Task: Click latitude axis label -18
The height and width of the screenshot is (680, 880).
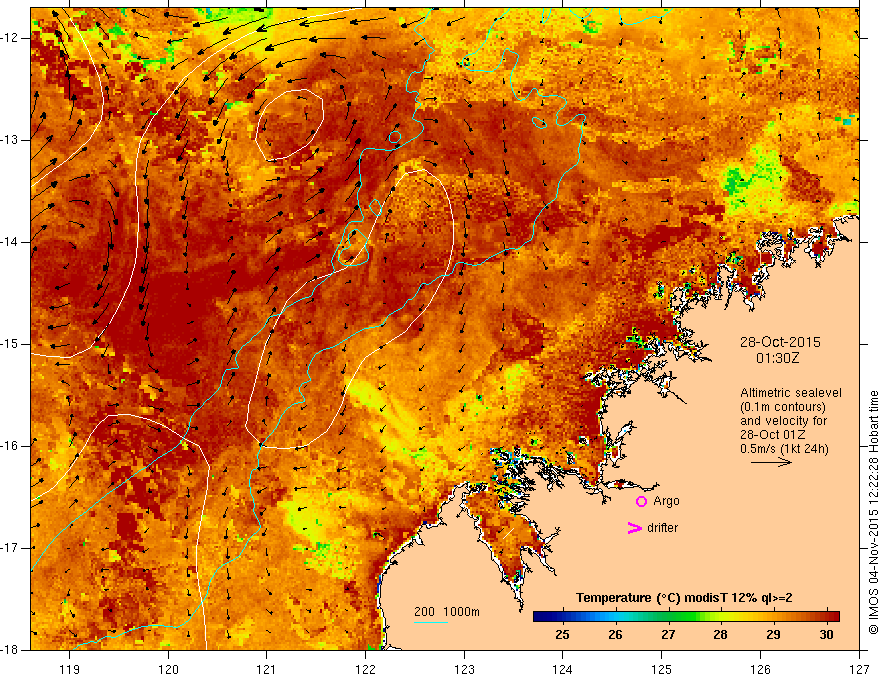Action: 11,650
